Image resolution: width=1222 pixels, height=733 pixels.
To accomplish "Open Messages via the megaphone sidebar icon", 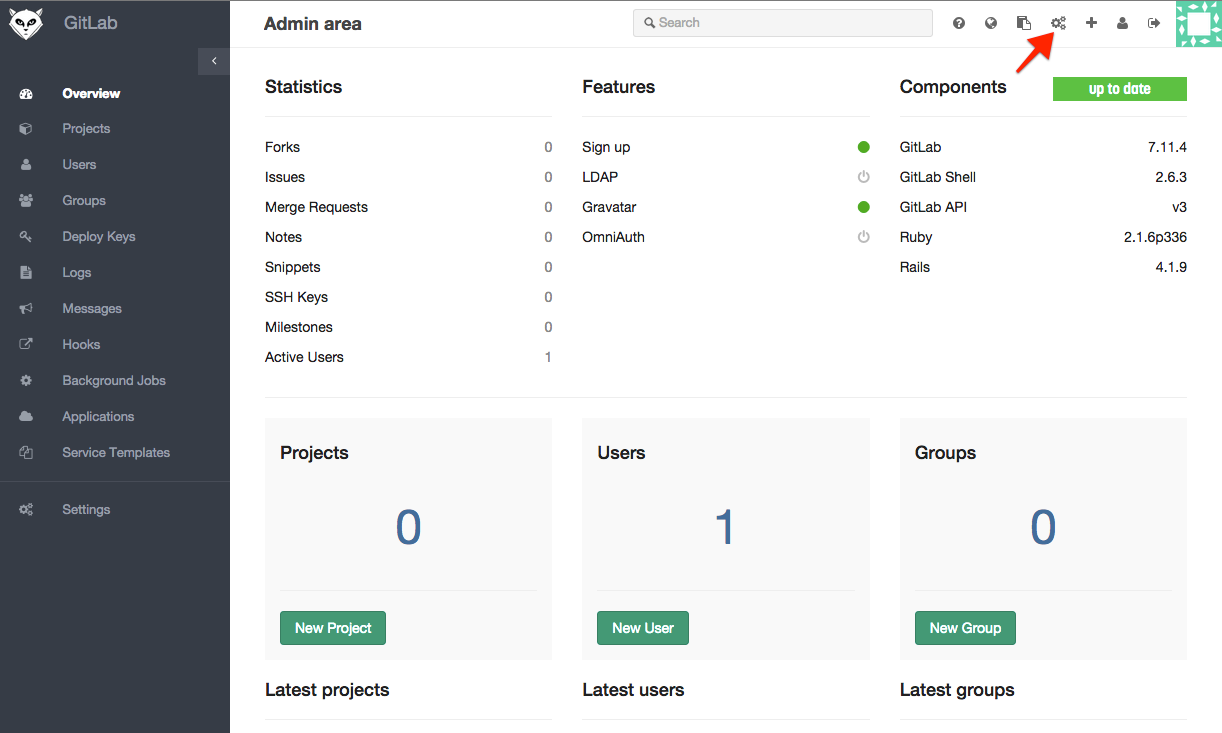I will 91,308.
